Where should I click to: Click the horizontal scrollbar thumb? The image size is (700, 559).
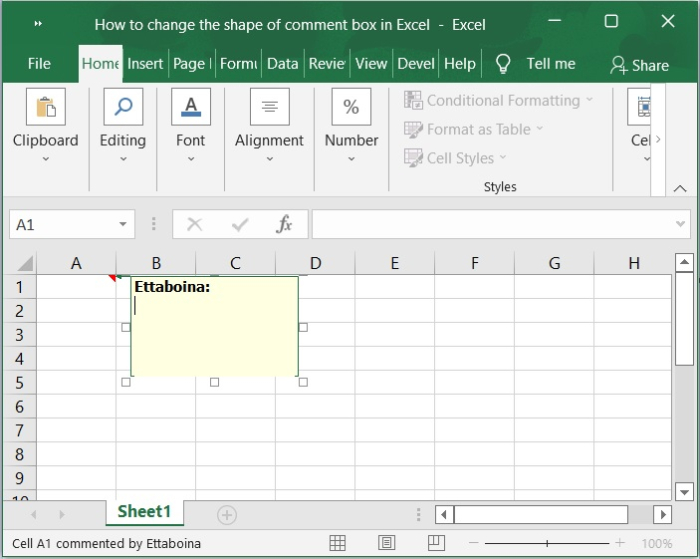pos(541,515)
